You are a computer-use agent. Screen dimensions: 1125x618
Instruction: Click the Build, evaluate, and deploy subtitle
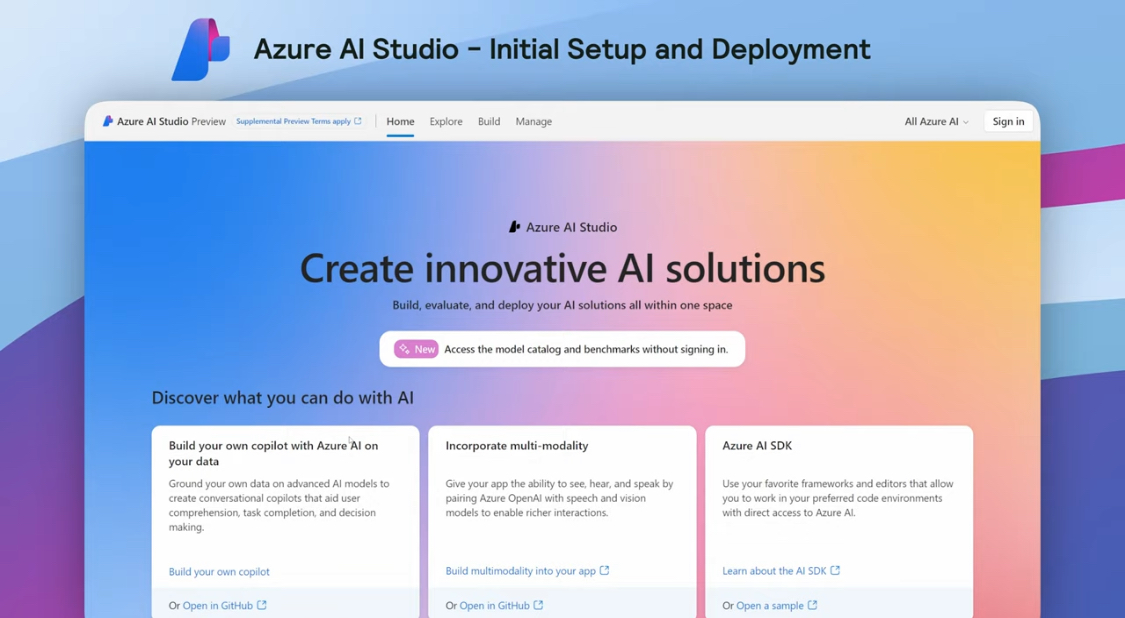pyautogui.click(x=562, y=305)
